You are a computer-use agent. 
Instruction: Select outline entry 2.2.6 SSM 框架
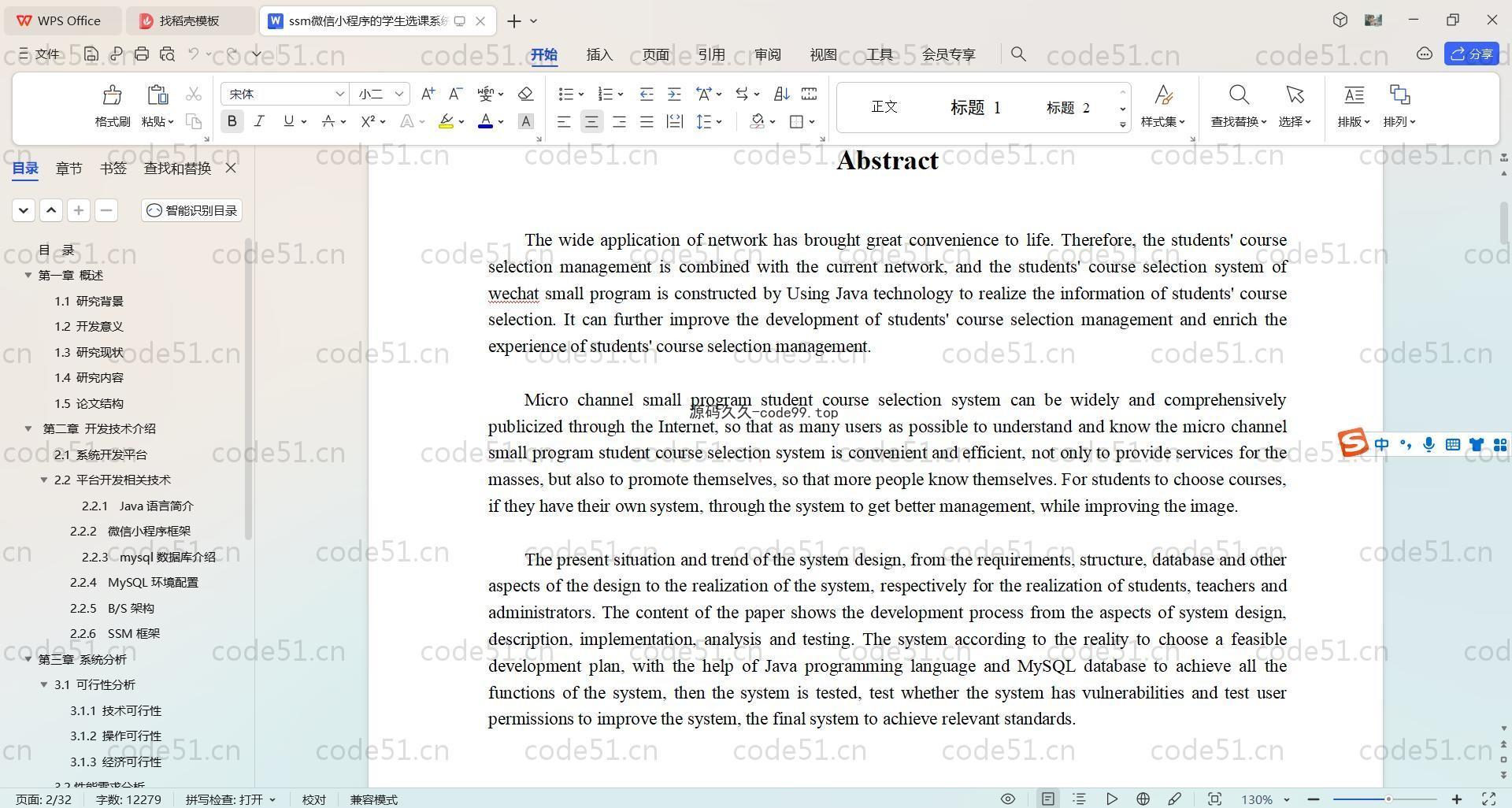[115, 633]
